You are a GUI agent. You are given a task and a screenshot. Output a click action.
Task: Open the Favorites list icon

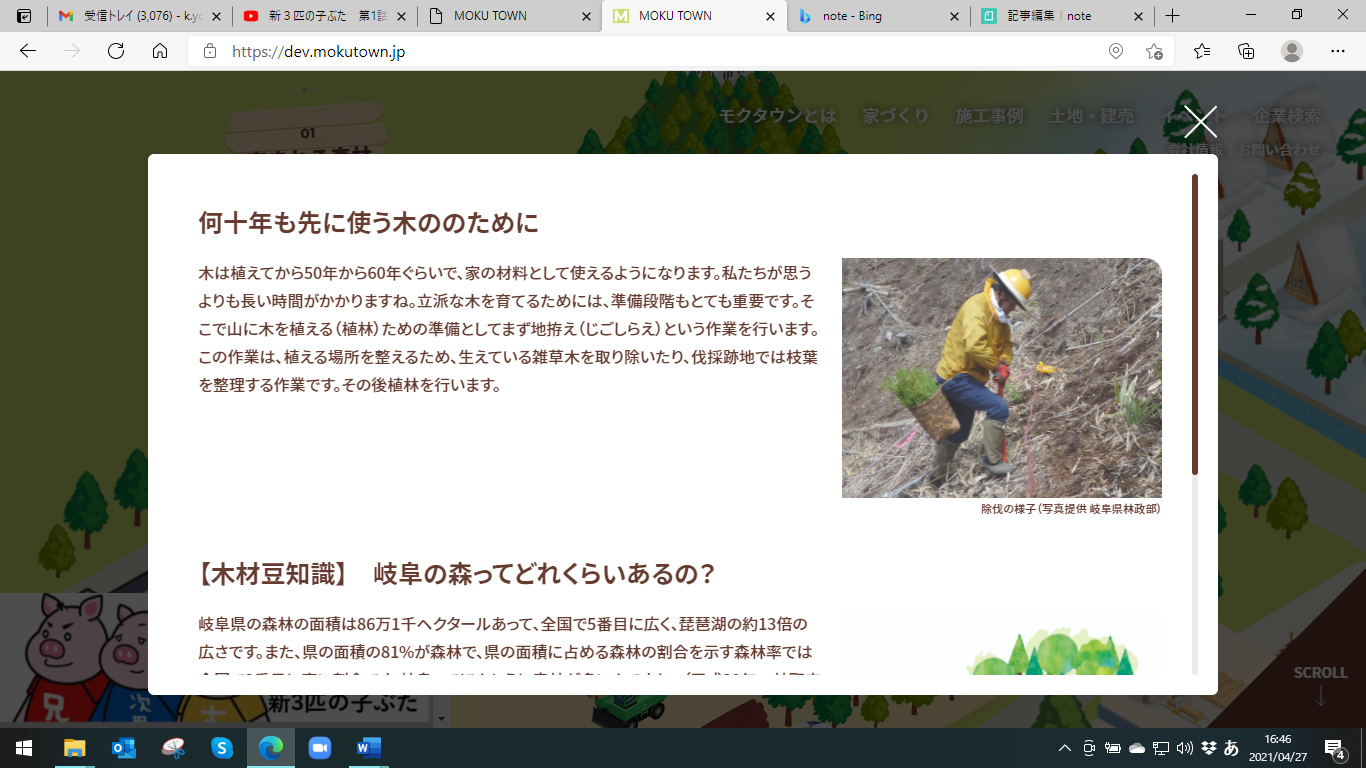1202,51
